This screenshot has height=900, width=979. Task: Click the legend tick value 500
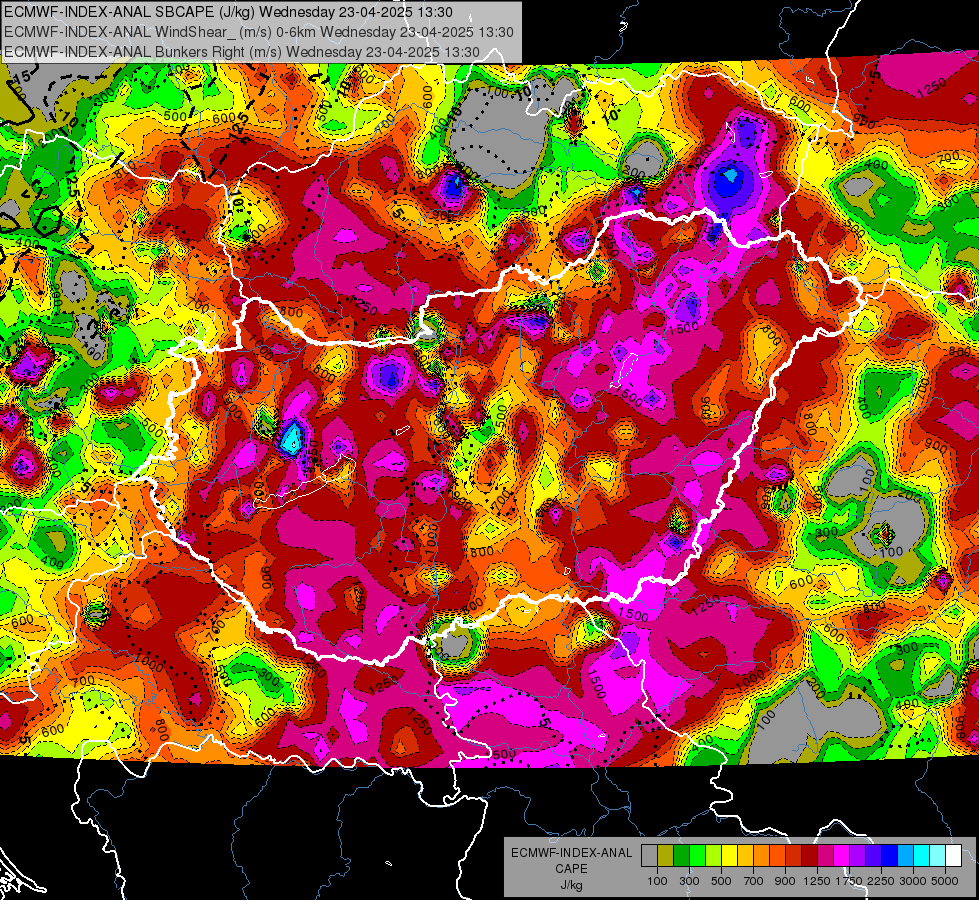[x=721, y=881]
